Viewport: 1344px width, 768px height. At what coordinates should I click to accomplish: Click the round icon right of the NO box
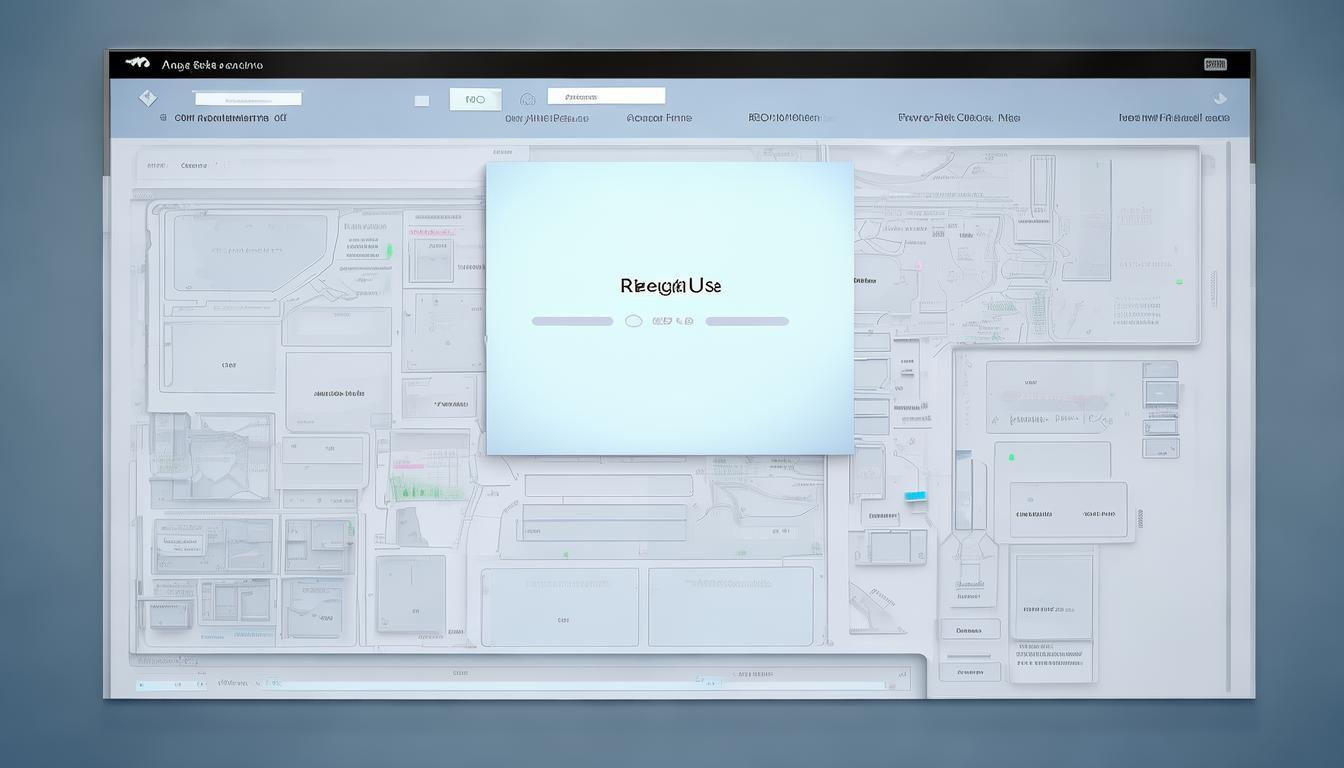[528, 99]
